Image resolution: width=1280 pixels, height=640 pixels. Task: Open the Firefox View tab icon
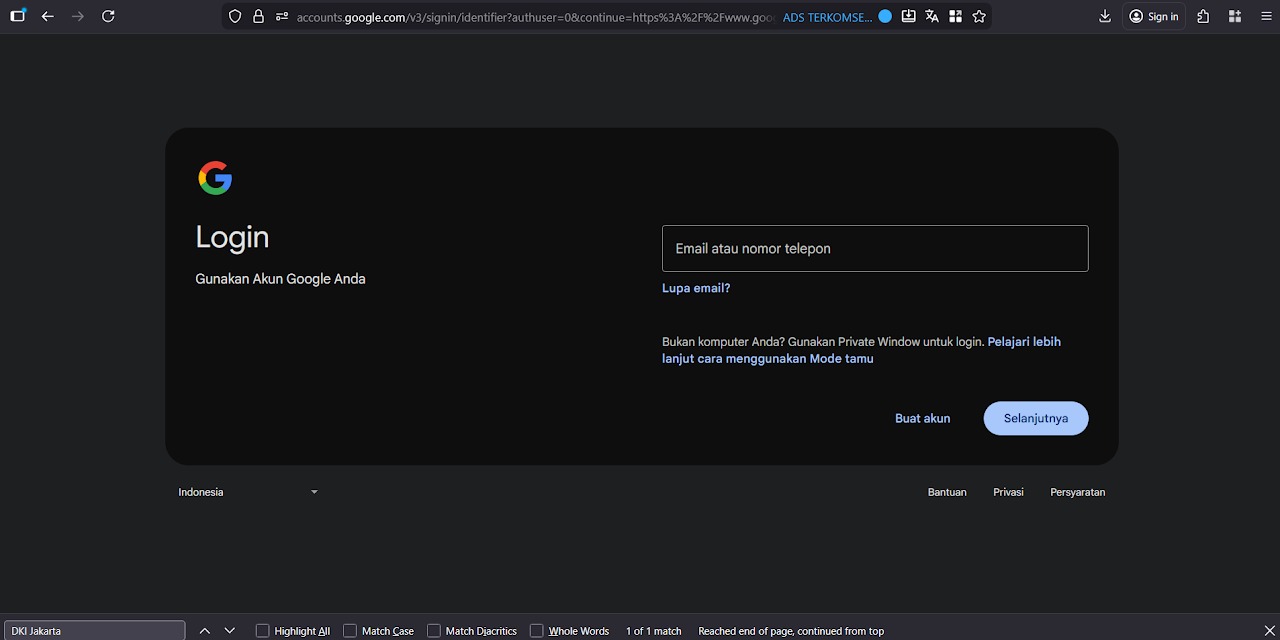click(17, 16)
